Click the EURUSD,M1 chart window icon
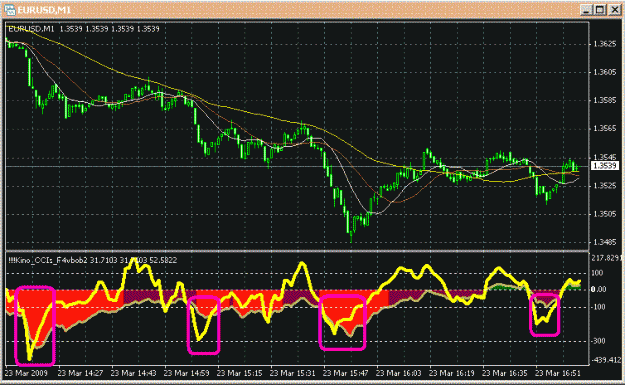This screenshot has width=625, height=385. point(9,10)
